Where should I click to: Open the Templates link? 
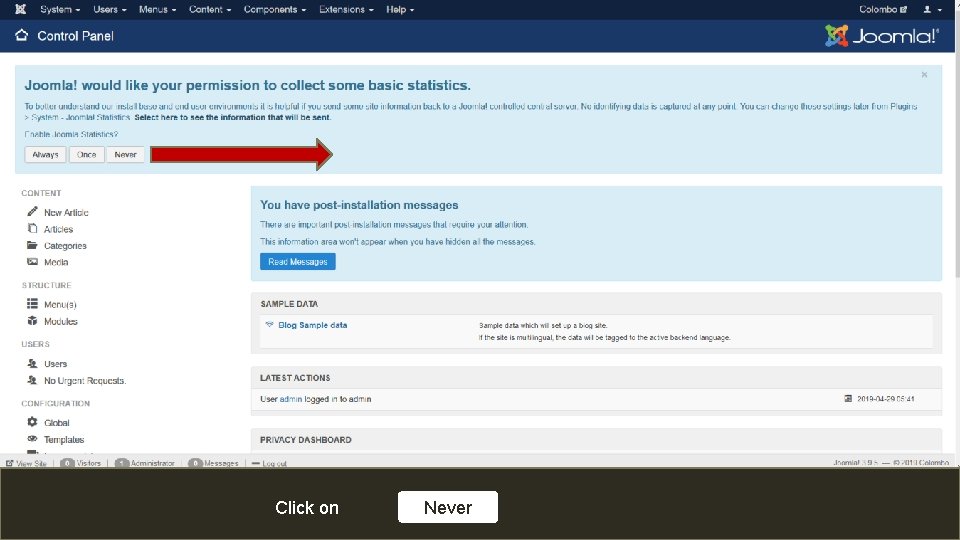tap(64, 440)
